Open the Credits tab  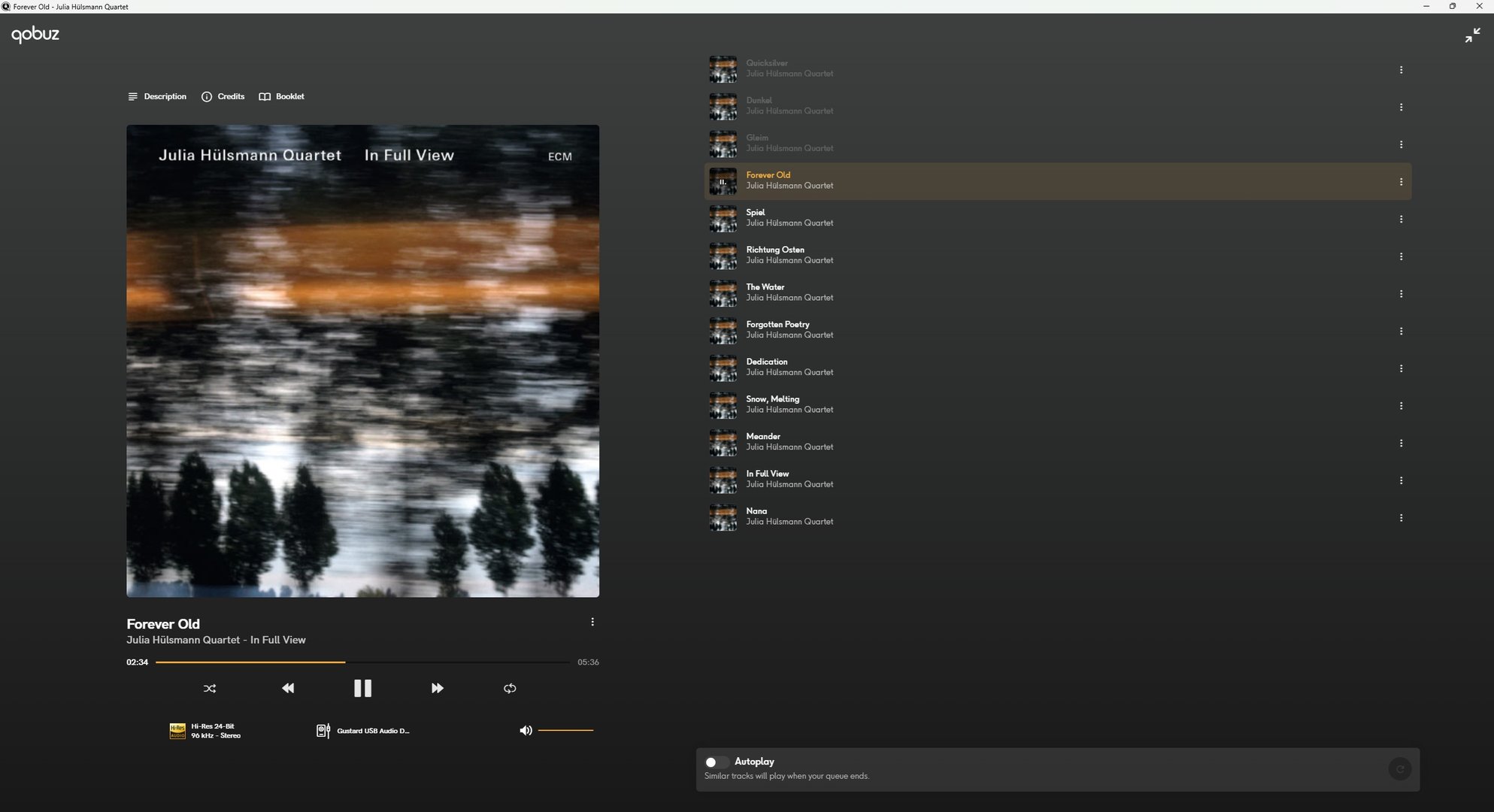click(223, 96)
